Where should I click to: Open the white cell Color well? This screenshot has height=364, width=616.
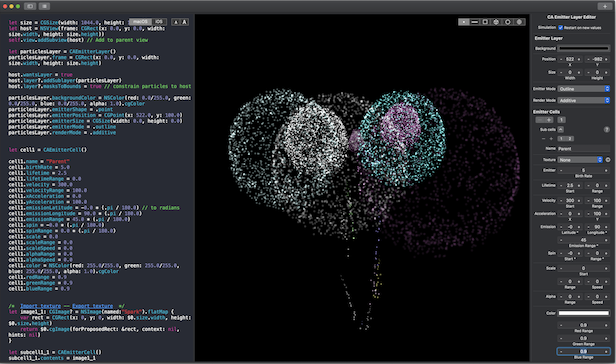pos(584,313)
